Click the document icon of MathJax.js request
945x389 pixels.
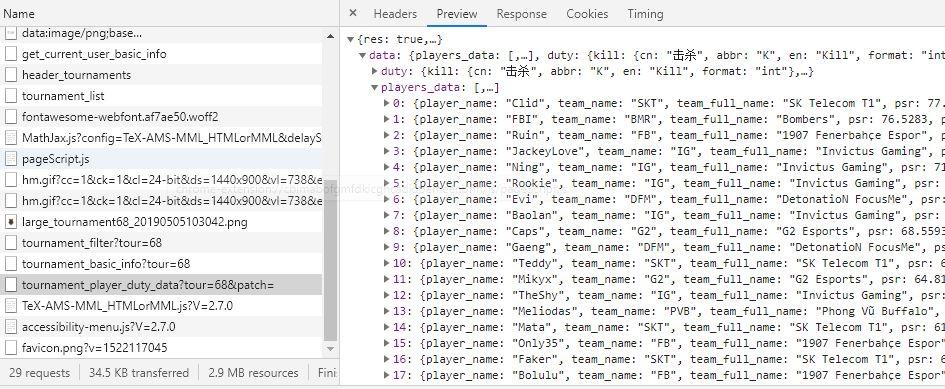coord(10,138)
